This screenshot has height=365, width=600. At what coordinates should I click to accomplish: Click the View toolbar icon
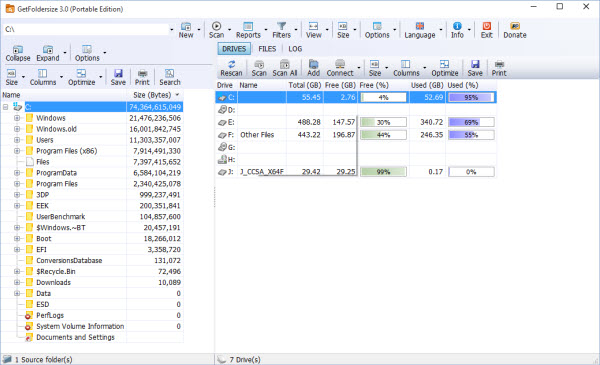[313, 26]
